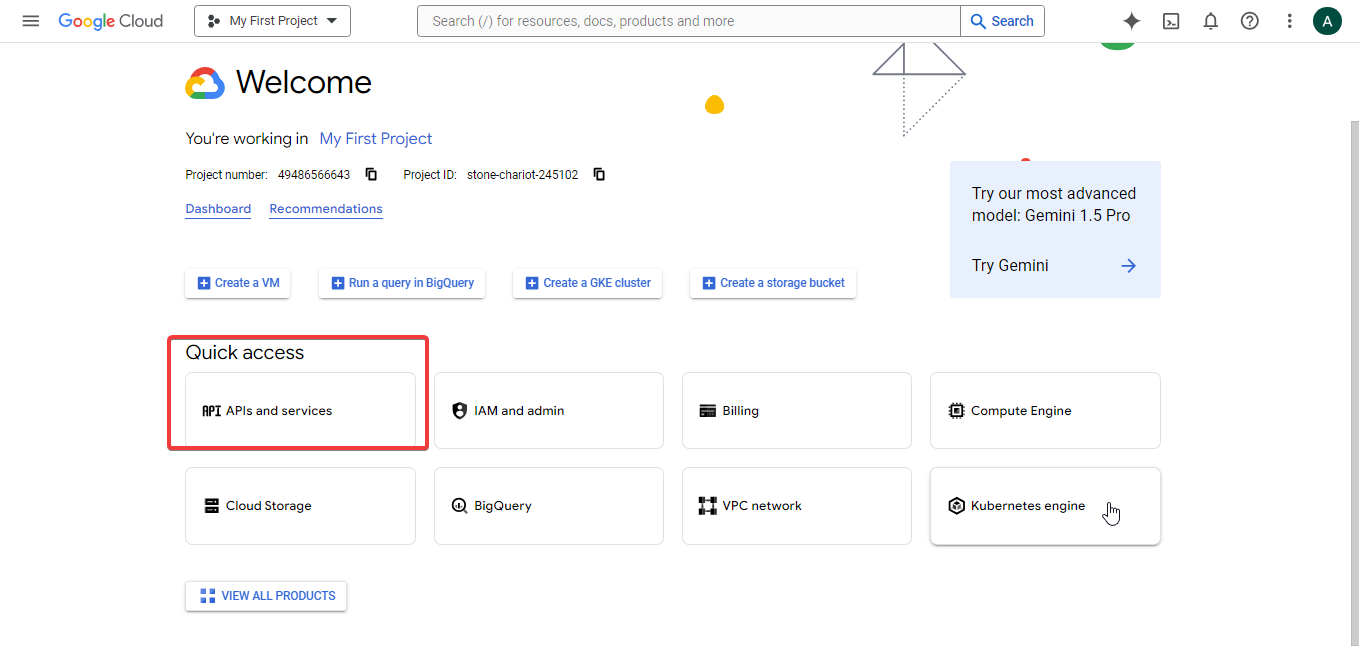Click the grid icon in VIEW ALL PRODUCTS
The width and height of the screenshot is (1360, 647).
click(208, 596)
